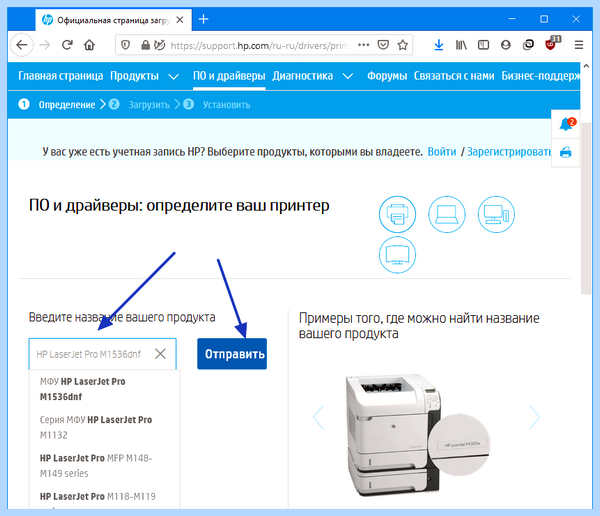Save page to Pocket icon

tap(383, 45)
